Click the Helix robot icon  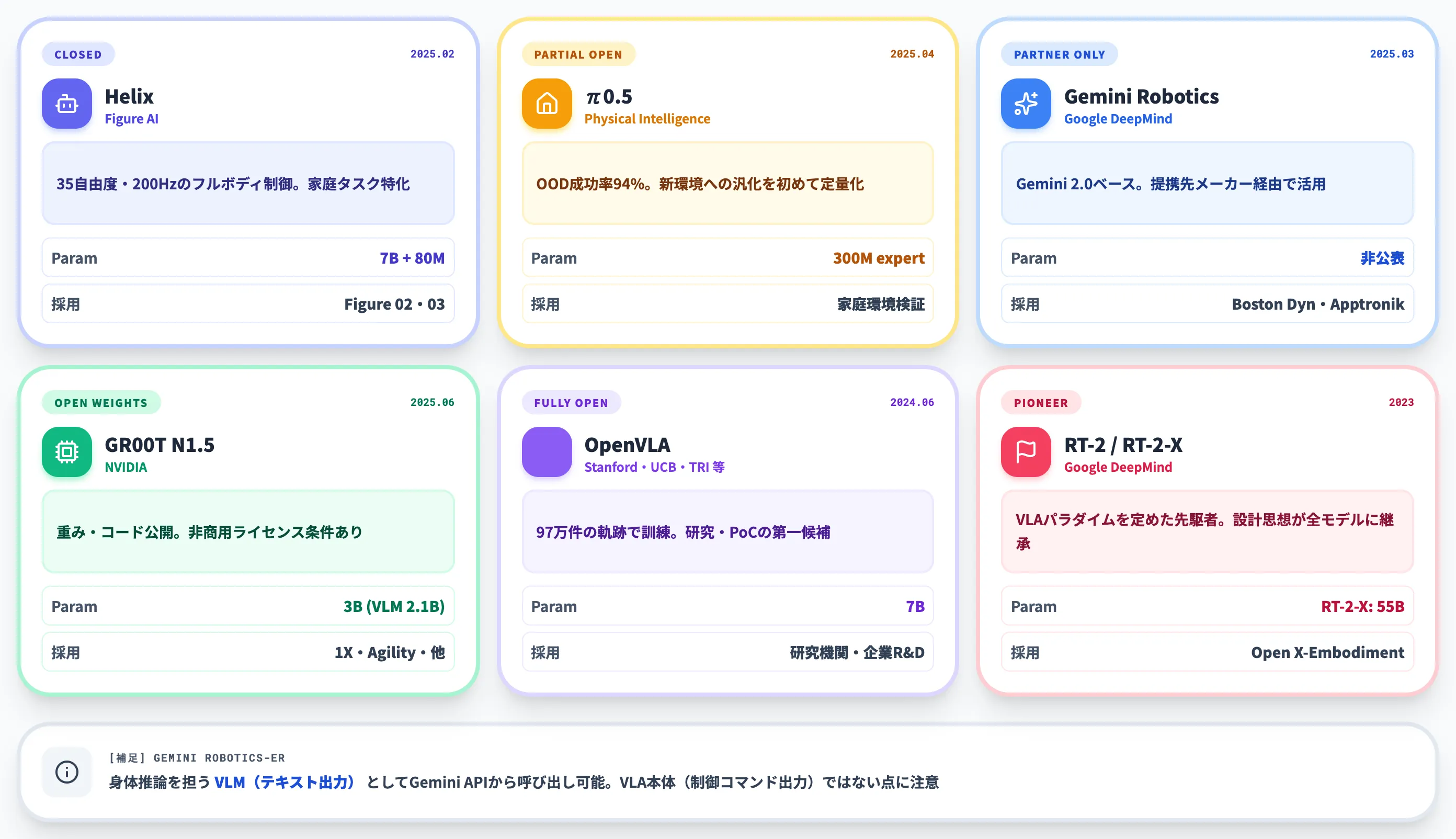67,104
